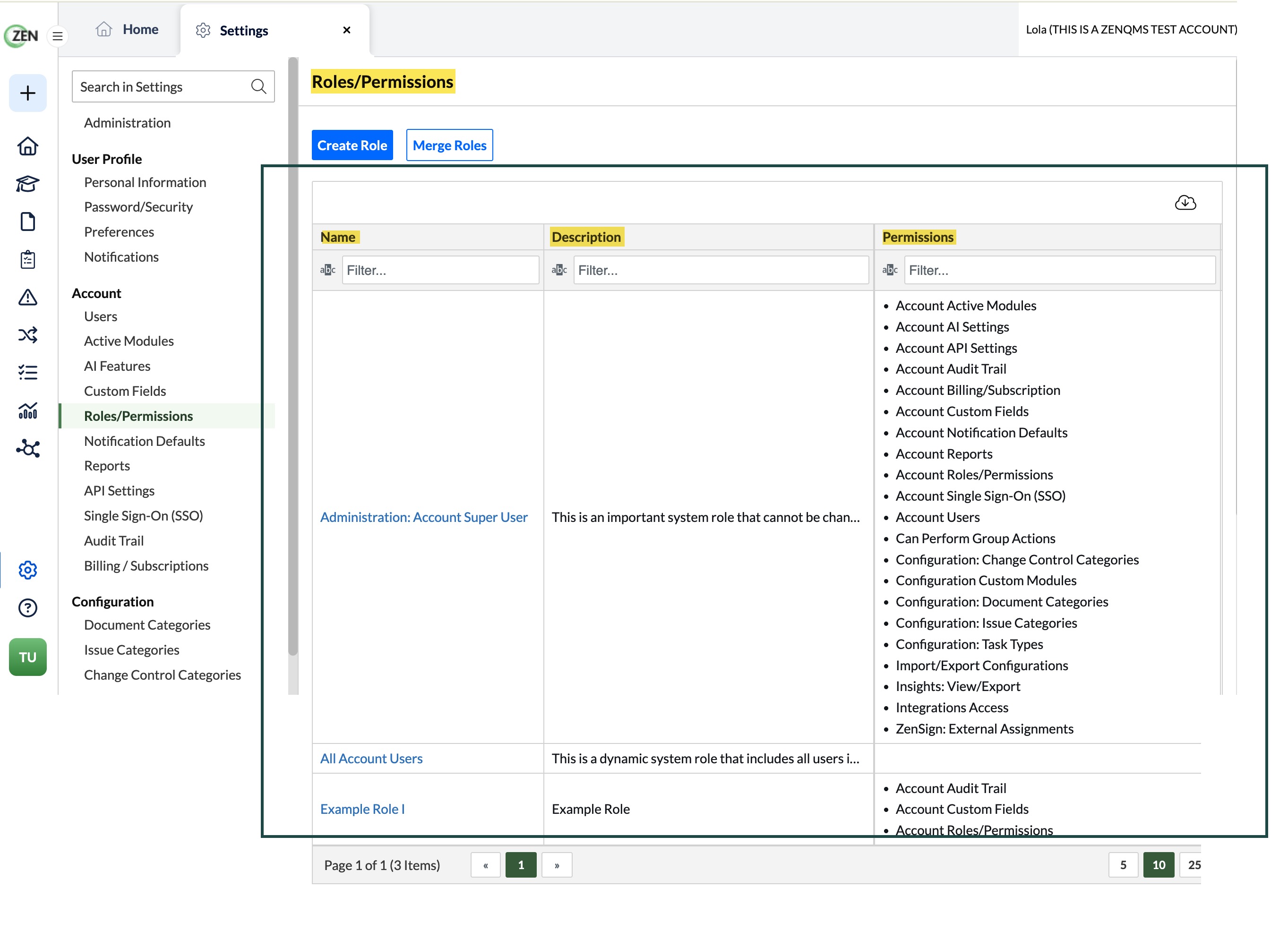Switch to the Home tab

click(x=127, y=30)
